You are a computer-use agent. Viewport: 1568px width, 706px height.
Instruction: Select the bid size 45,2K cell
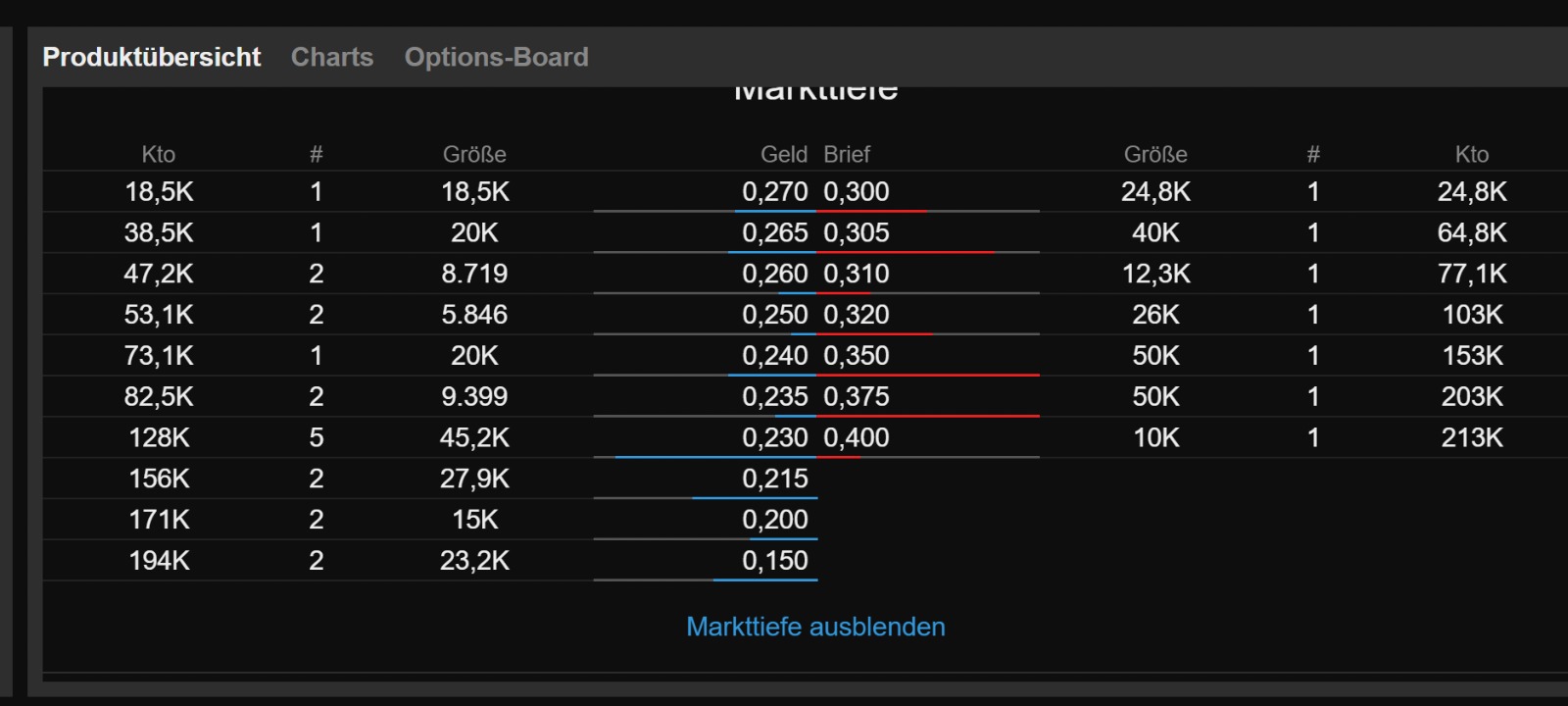click(x=474, y=437)
